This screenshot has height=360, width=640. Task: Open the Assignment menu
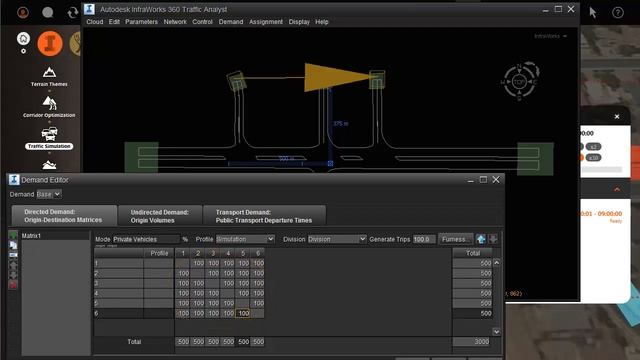pyautogui.click(x=266, y=22)
